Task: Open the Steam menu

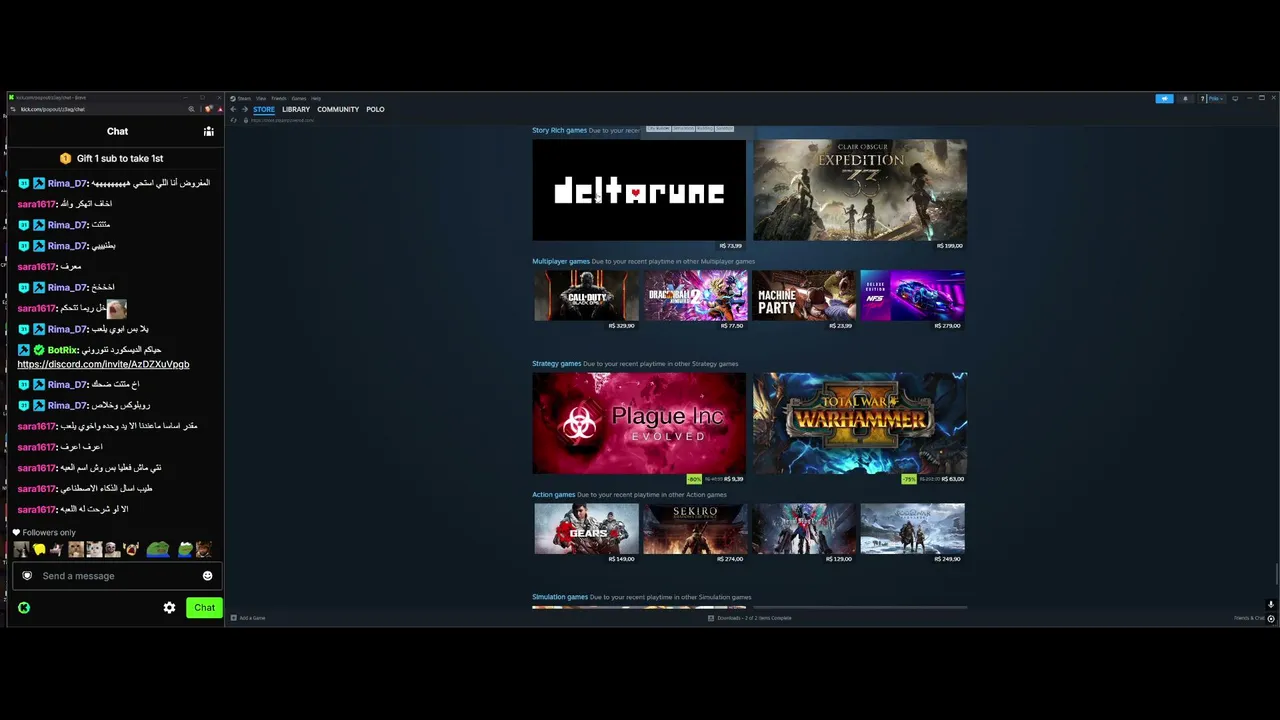Action: (244, 98)
